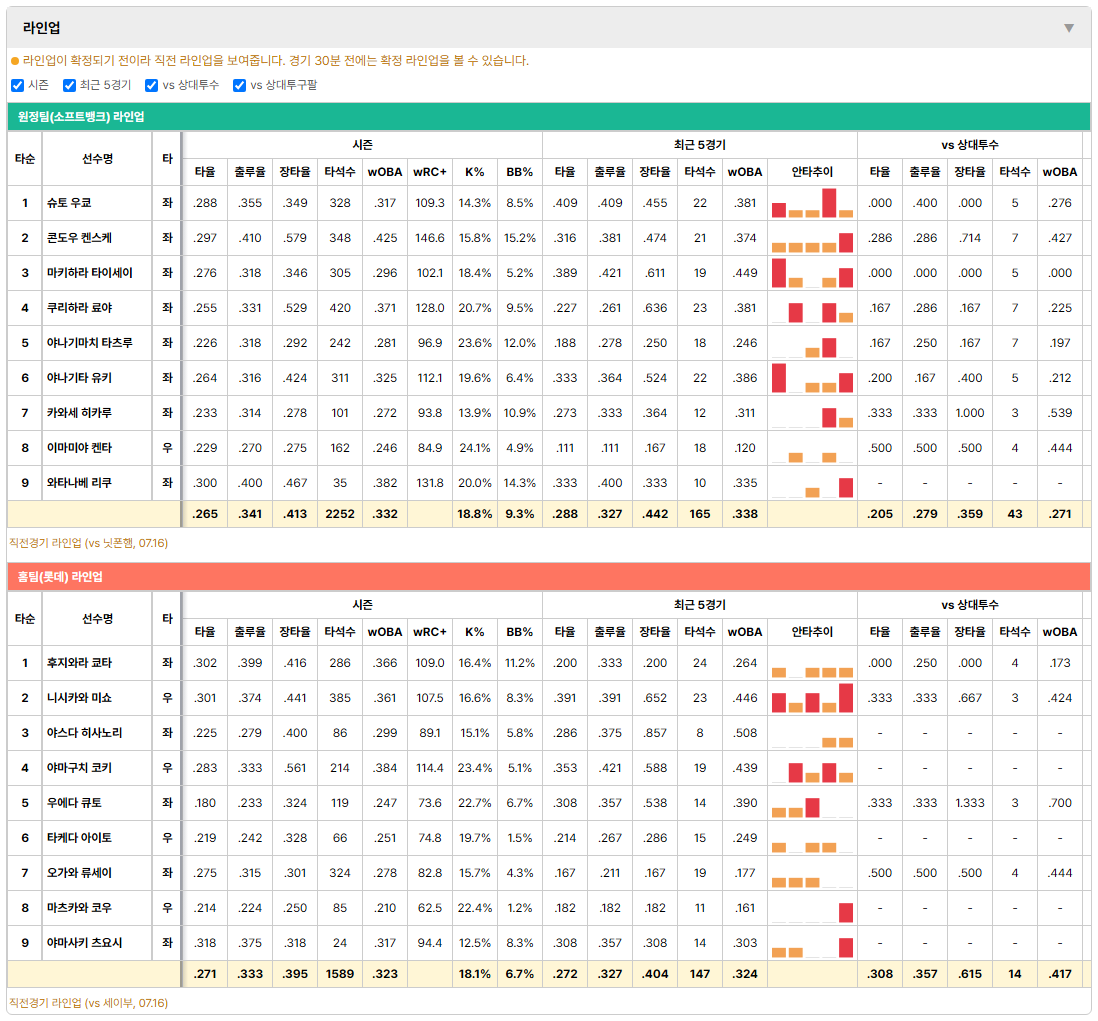Uncheck the vs 상대투구팔 checkbox
The height and width of the screenshot is (1021, 1098).
coord(239,85)
